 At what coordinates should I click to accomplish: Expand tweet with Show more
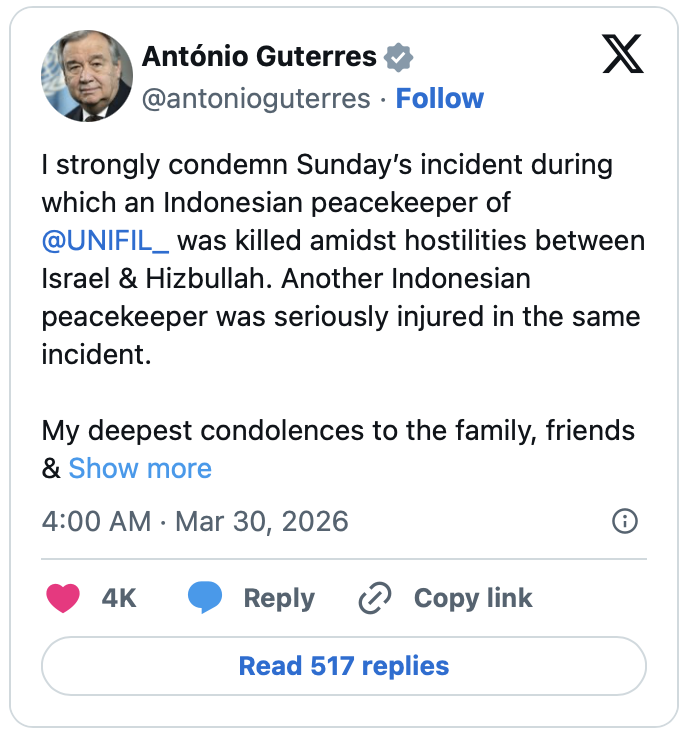pos(140,468)
